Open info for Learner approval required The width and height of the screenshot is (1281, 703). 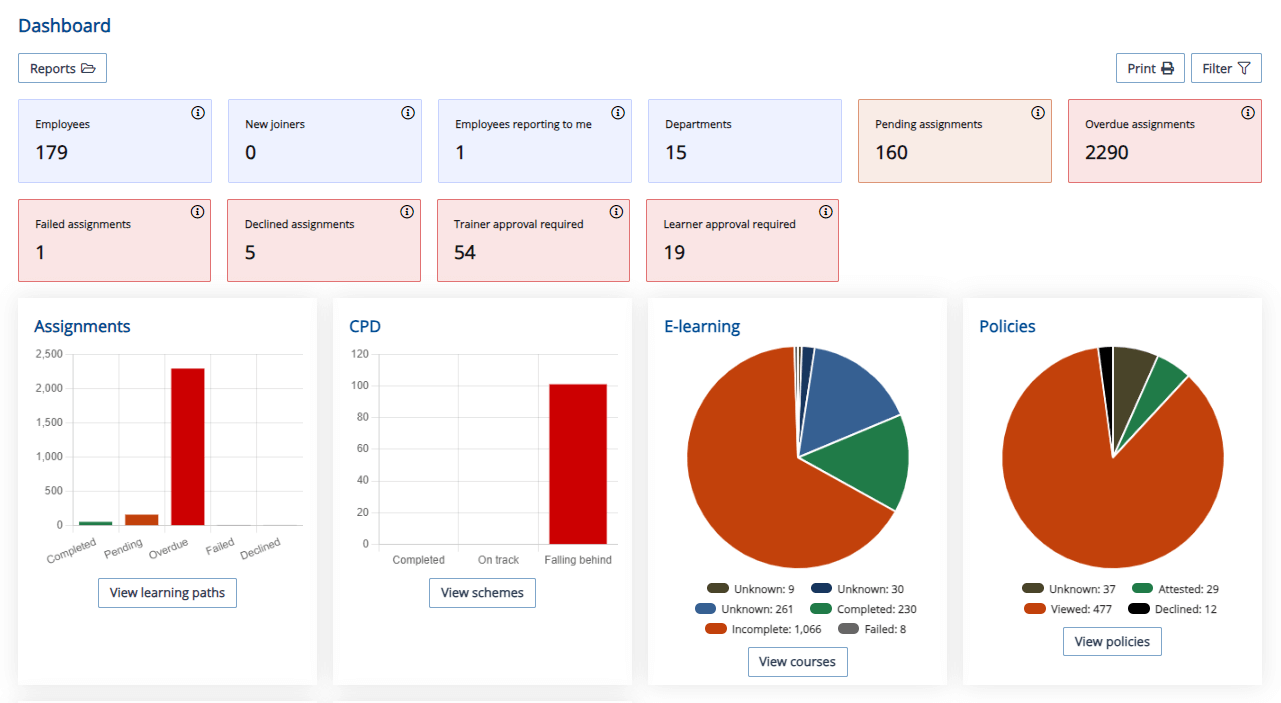coord(826,211)
